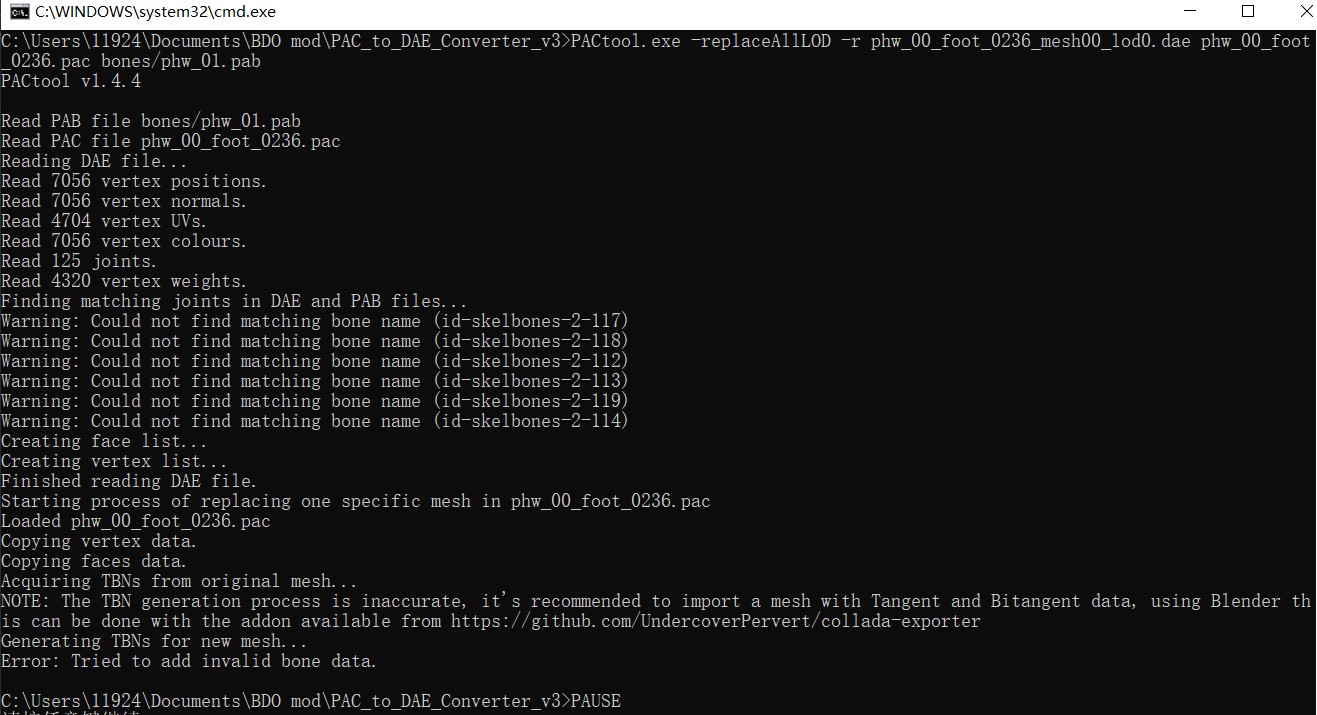Viewport: 1317px width, 715px height.
Task: Click the 'Loaded phw_00_foot_0236.pac' line
Action: click(x=136, y=521)
